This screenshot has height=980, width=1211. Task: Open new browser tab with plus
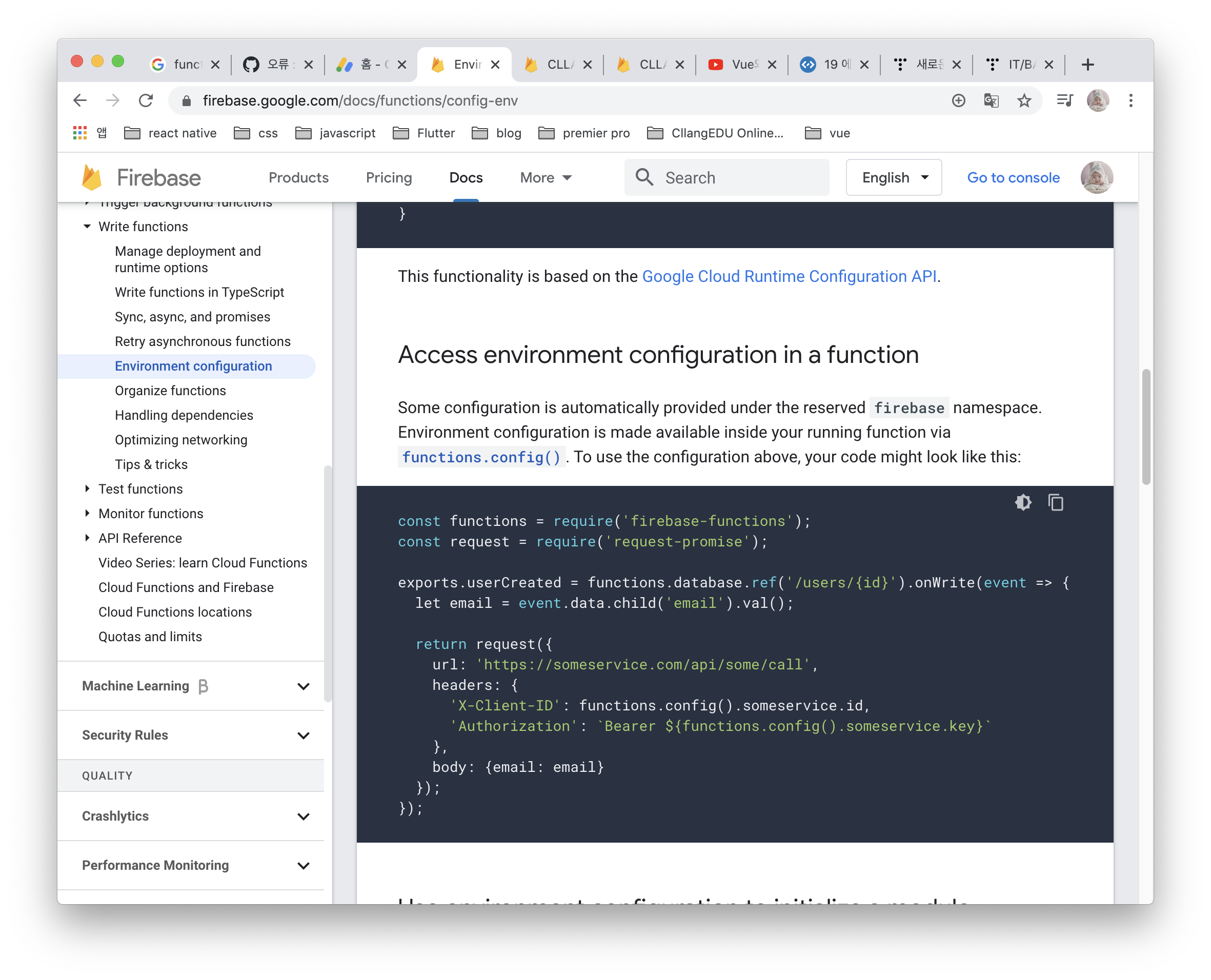coord(1087,65)
